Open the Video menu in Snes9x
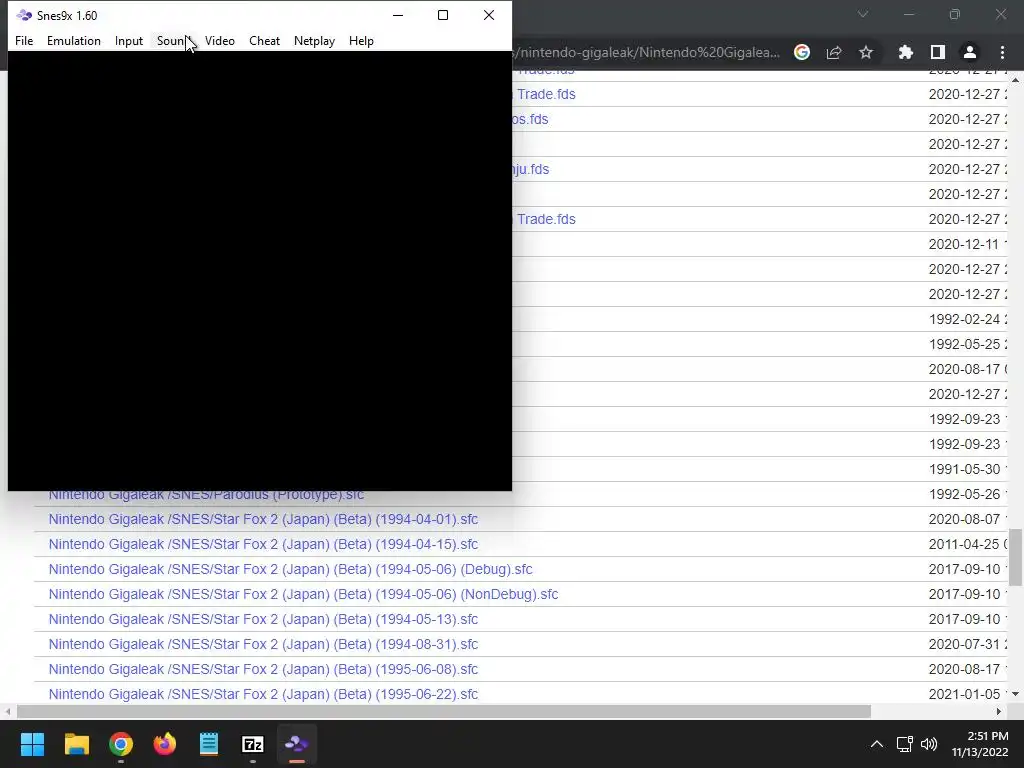This screenshot has height=768, width=1024. click(219, 40)
